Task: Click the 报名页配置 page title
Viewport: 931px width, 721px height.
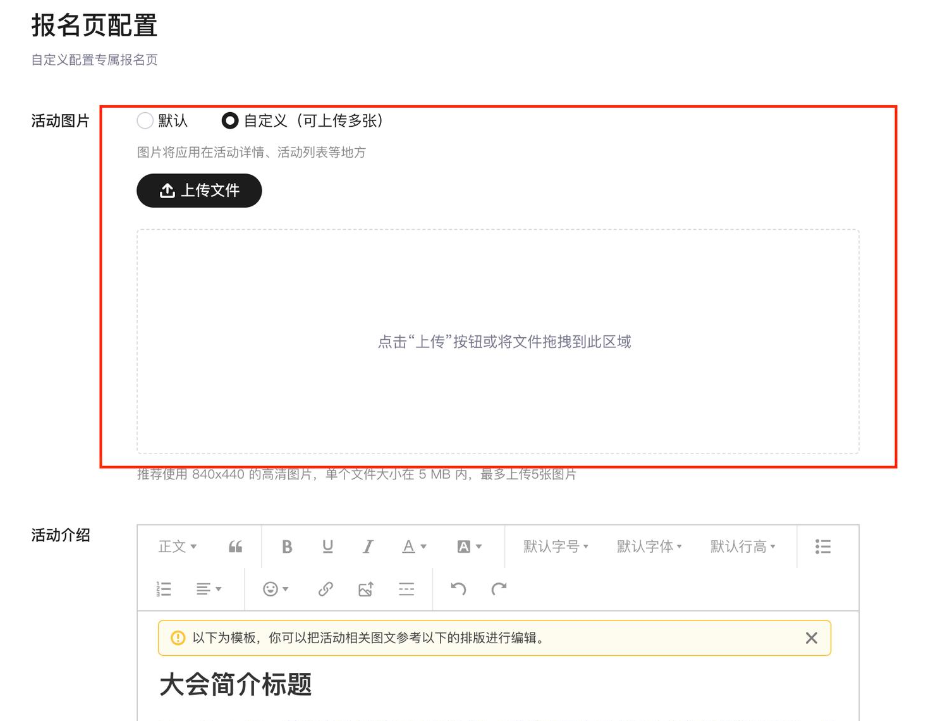Action: pyautogui.click(x=94, y=26)
